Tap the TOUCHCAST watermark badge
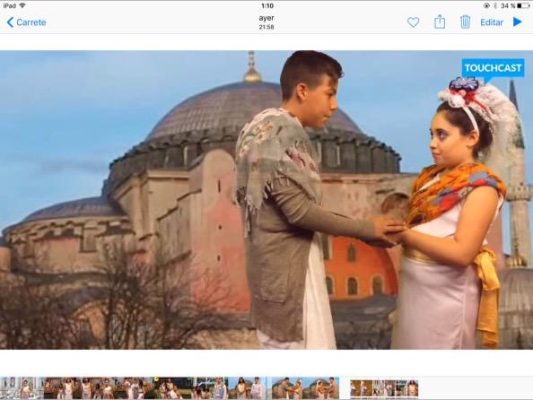The image size is (533, 400). 493,69
